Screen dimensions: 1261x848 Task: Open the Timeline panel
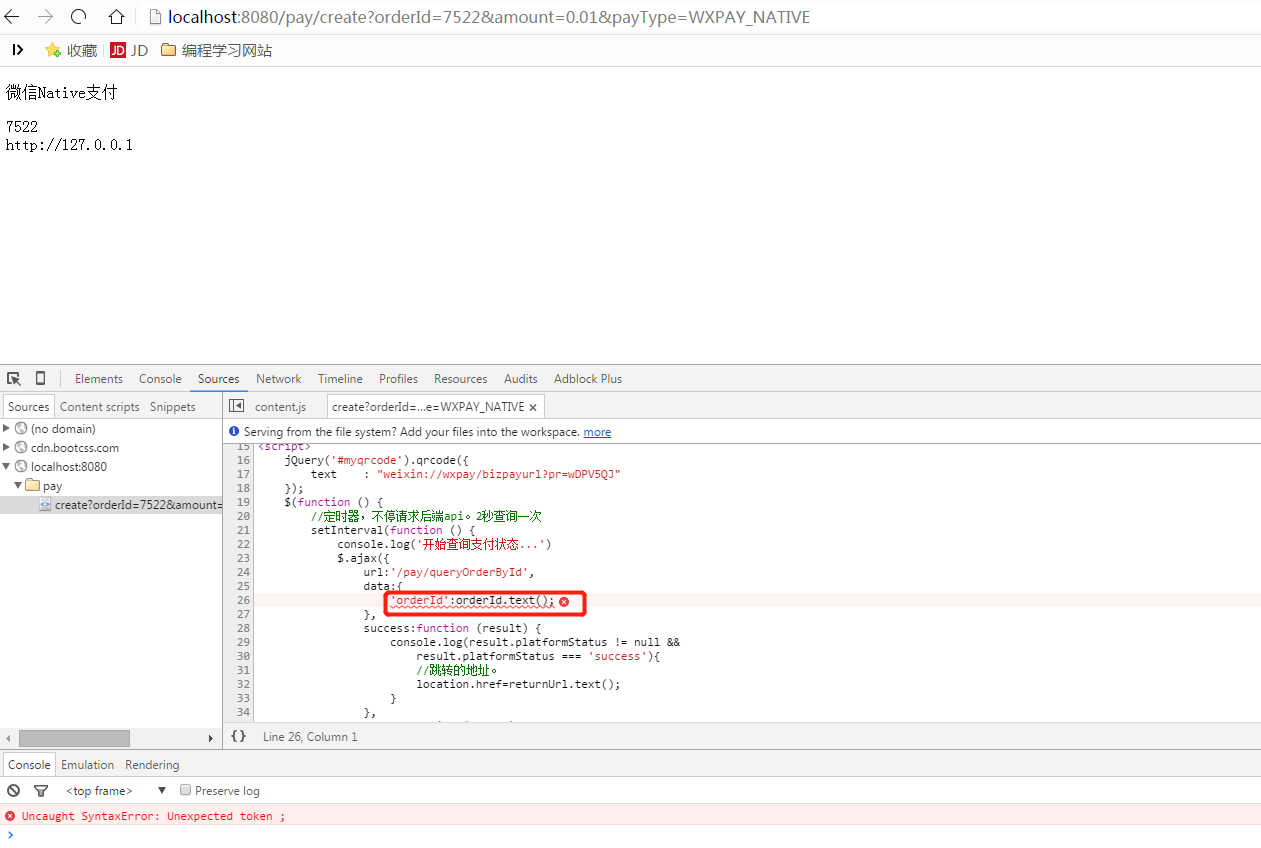(x=340, y=379)
